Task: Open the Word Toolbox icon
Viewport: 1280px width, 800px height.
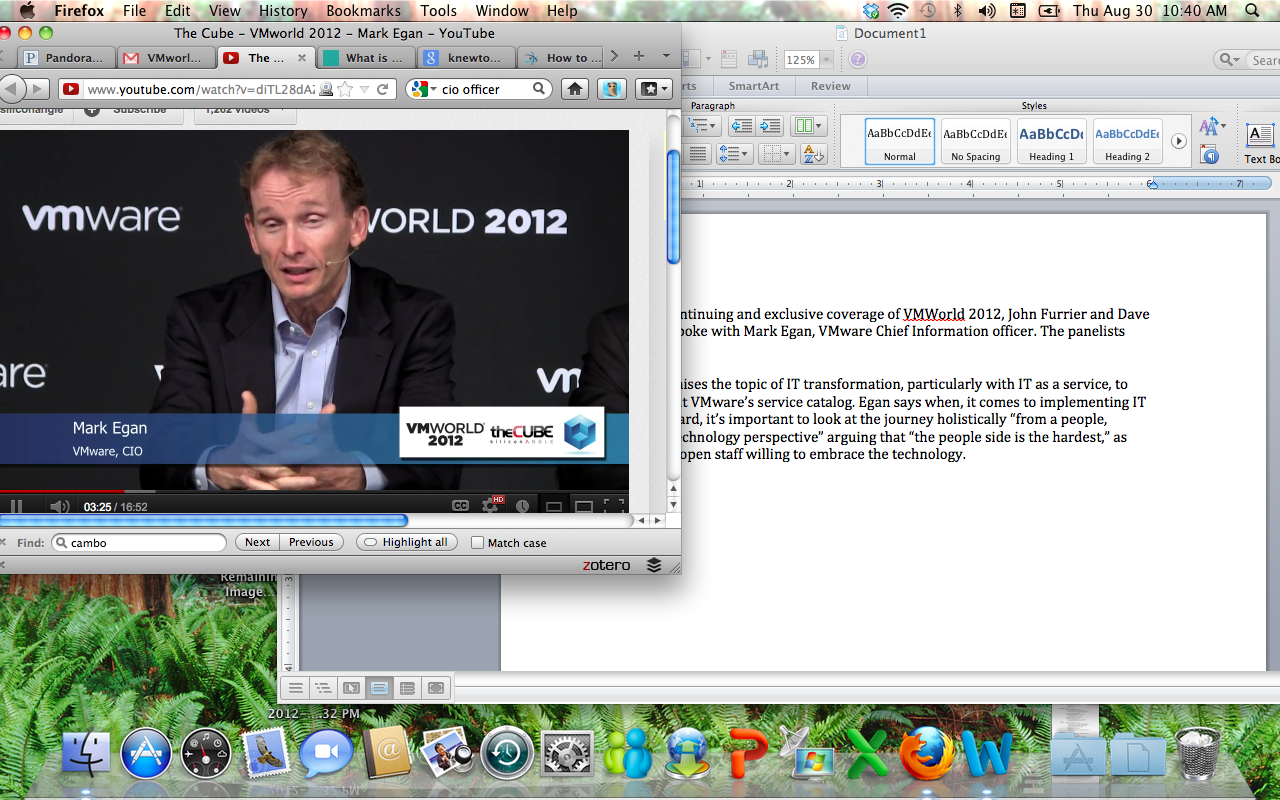Action: [729, 60]
